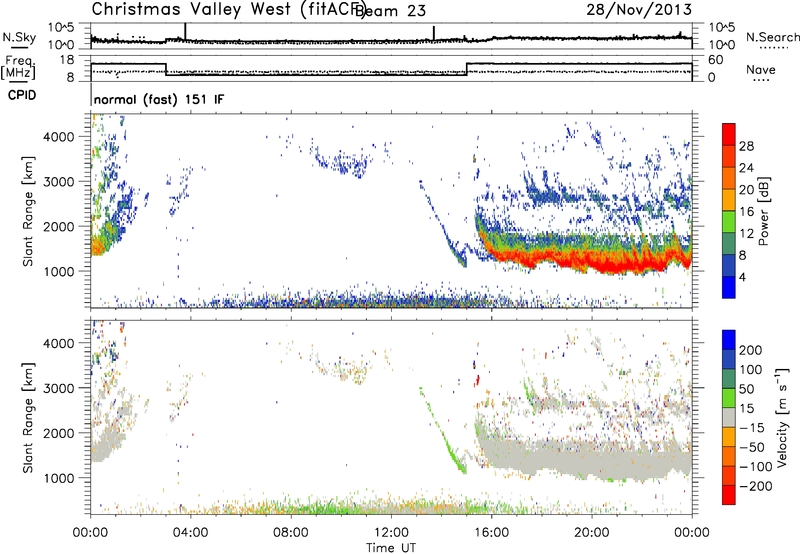Click the blue top segment of the velocity colorbar
The image size is (800, 554).
click(729, 340)
